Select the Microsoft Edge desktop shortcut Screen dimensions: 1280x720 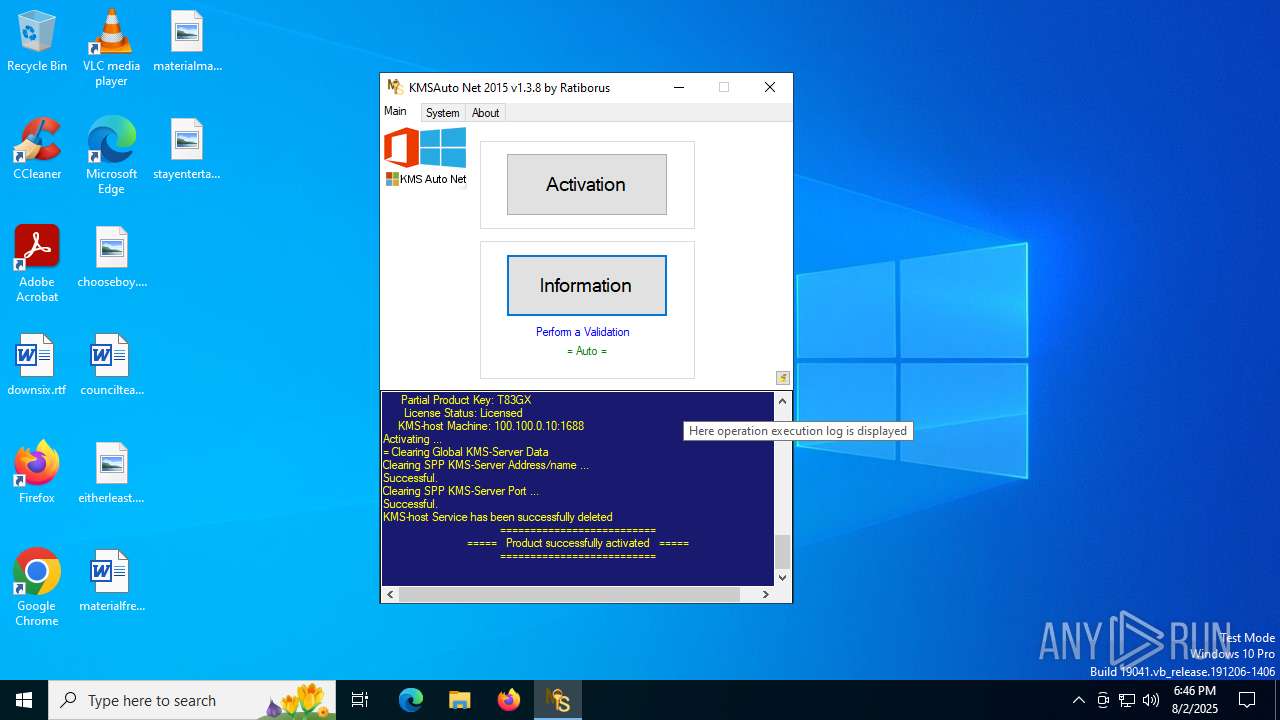coord(111,156)
